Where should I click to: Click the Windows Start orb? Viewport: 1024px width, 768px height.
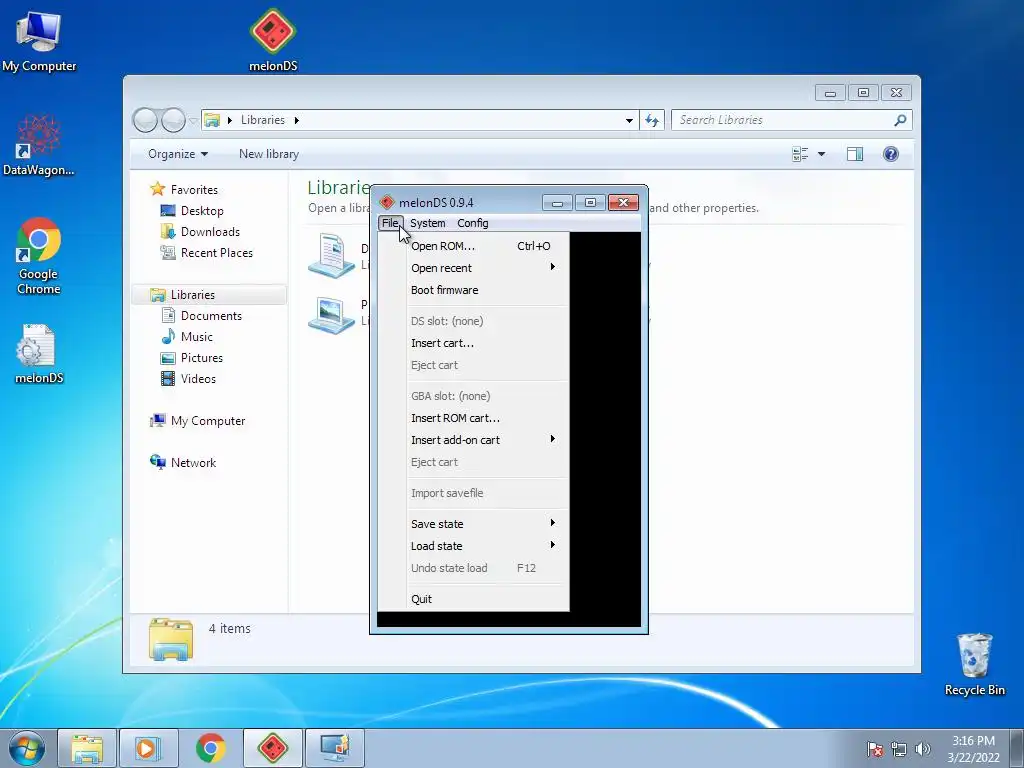coord(27,748)
